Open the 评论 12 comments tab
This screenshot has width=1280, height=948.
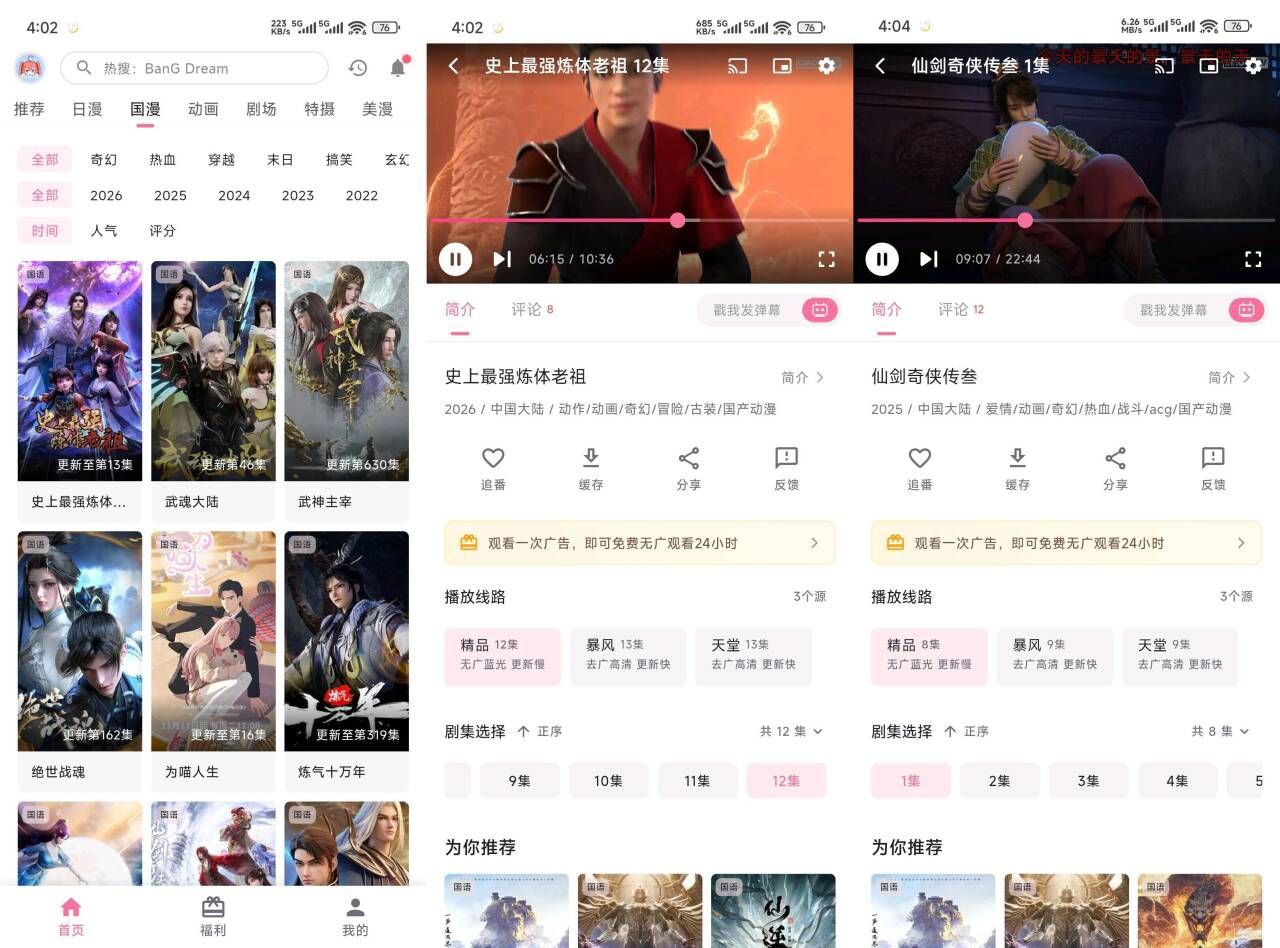958,309
